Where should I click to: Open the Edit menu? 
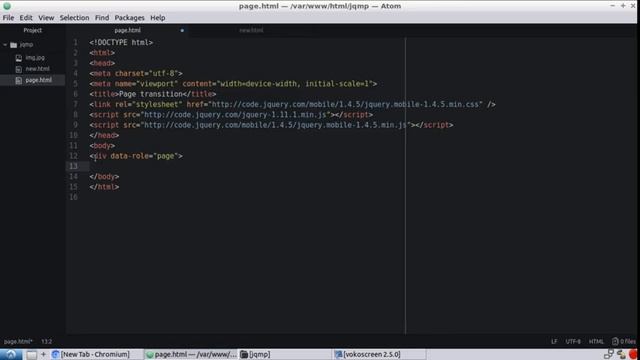pos(26,18)
